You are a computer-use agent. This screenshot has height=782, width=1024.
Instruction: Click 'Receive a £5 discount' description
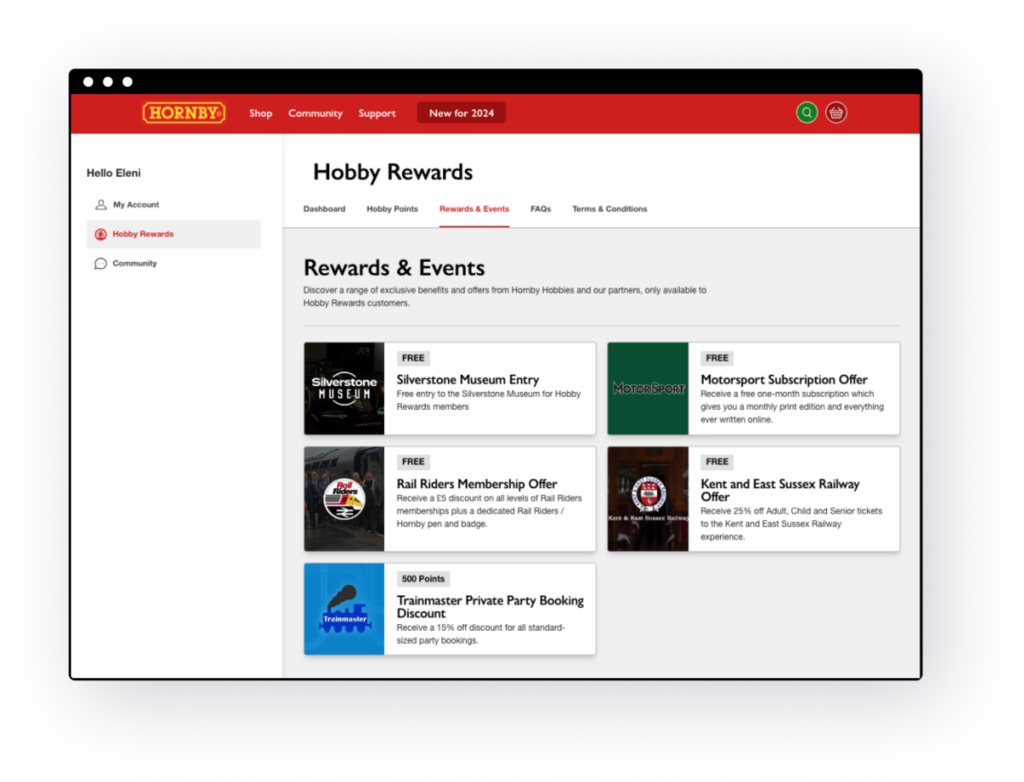(x=489, y=511)
